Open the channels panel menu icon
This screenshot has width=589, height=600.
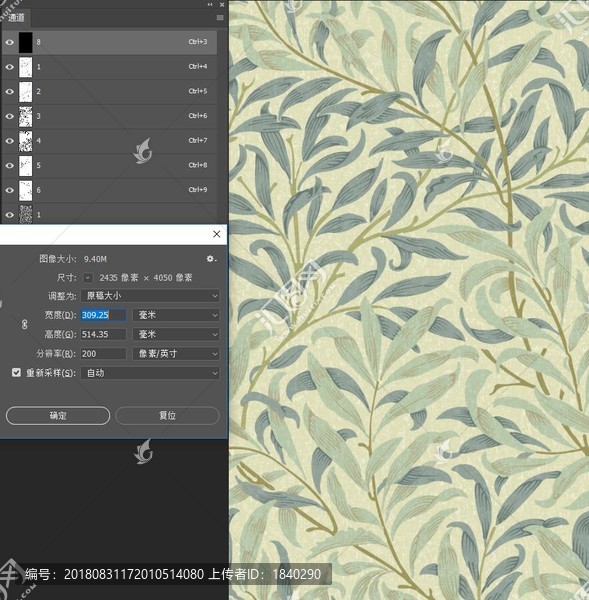click(220, 18)
